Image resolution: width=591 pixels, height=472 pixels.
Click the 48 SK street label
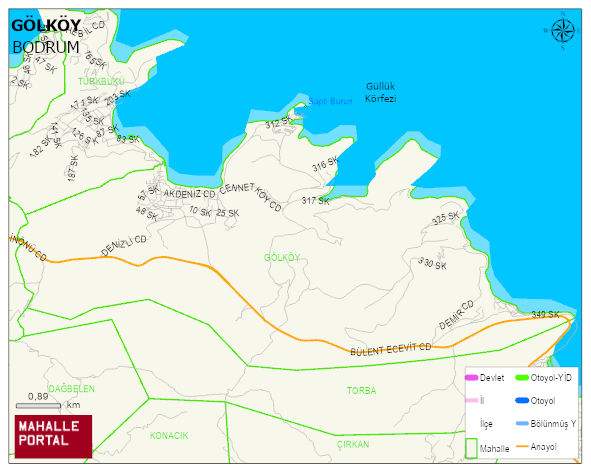147,213
